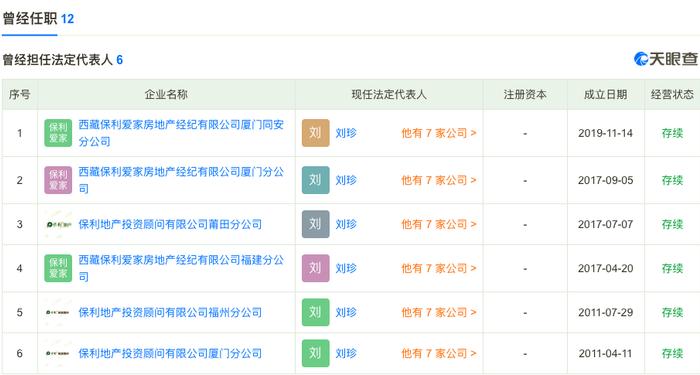Click the 保利爱家 logo in row 1

pyautogui.click(x=58, y=133)
